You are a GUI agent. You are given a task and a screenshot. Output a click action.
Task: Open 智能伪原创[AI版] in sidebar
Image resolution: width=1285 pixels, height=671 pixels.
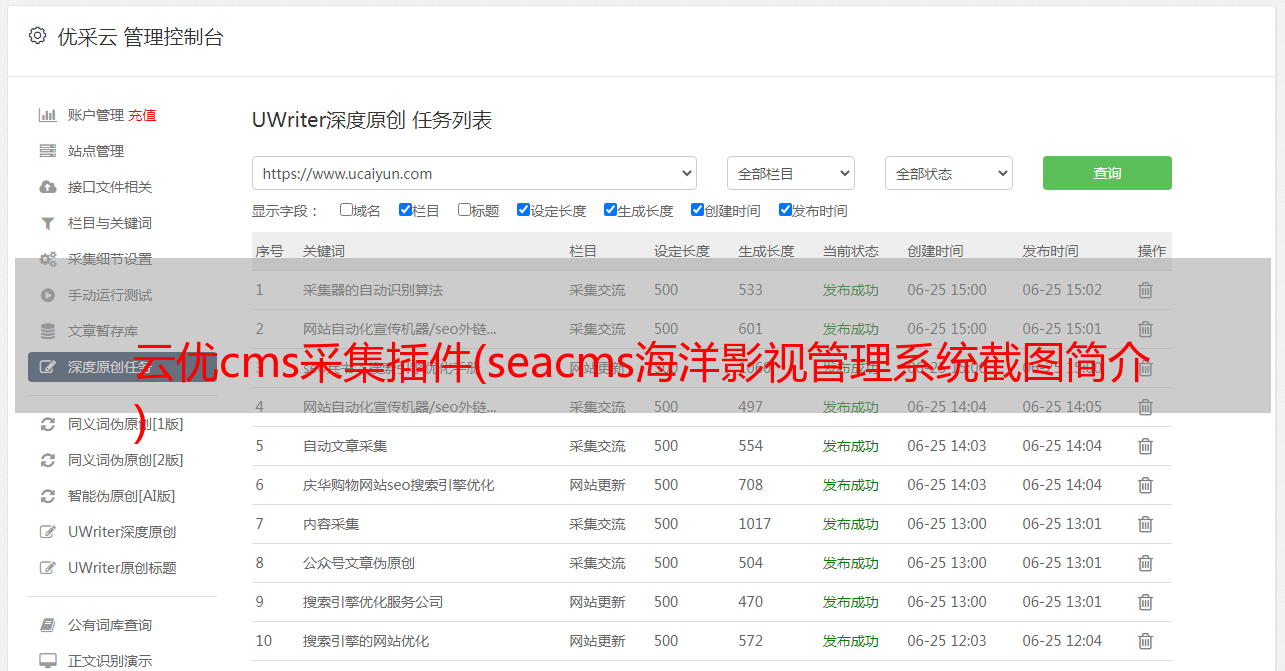pyautogui.click(x=121, y=496)
